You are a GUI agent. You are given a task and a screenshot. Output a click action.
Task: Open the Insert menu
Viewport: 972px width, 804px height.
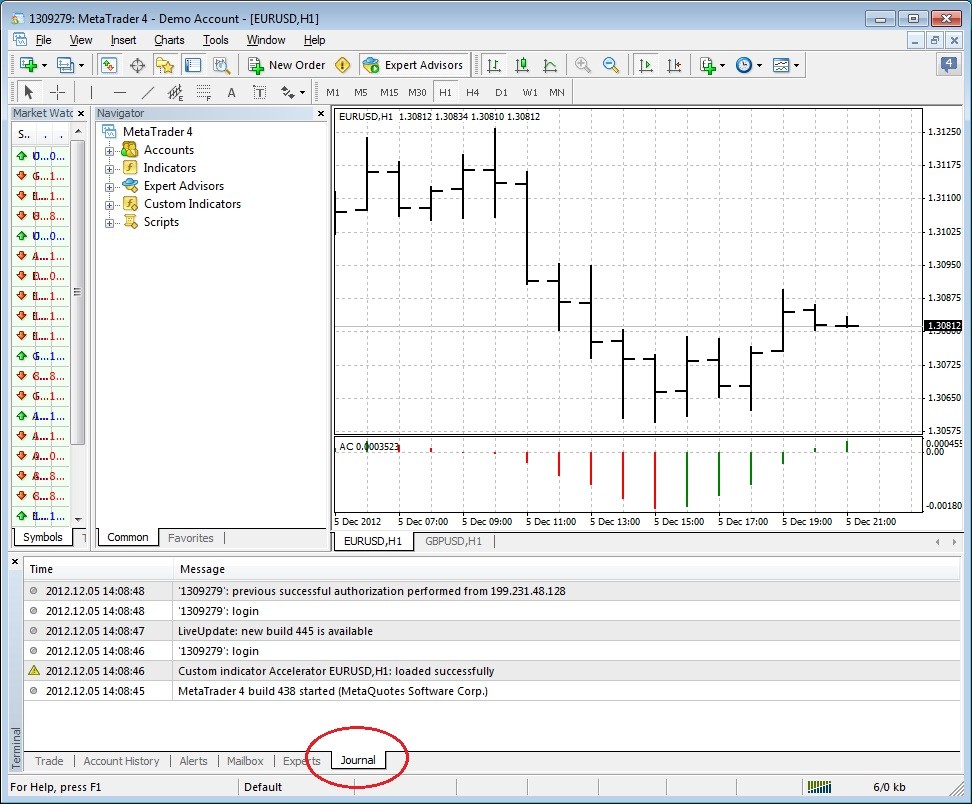pos(123,40)
